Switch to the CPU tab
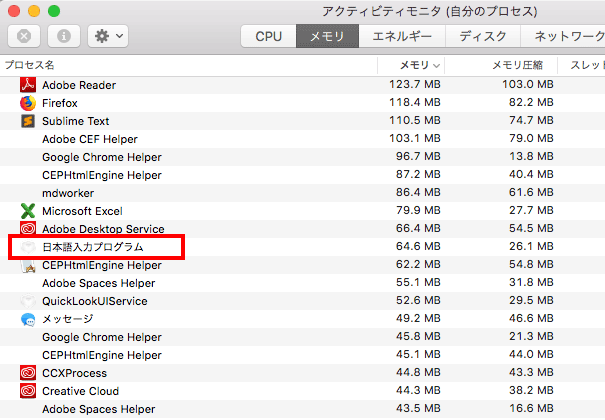This screenshot has width=605, height=420. point(269,36)
